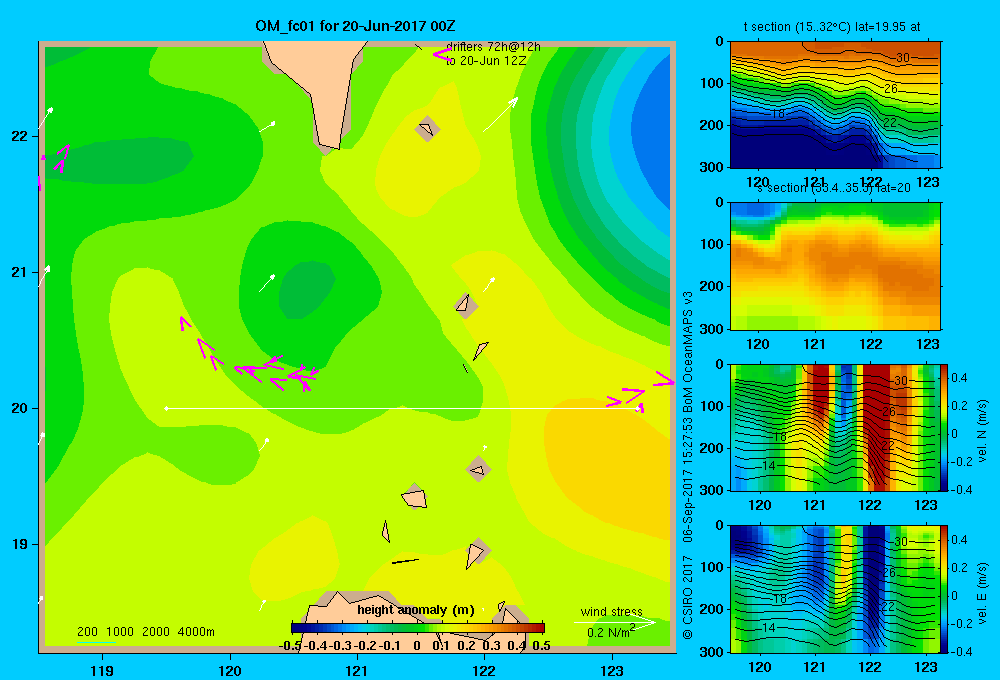Click the map title OM_fc01 for 20-Jun-2017 00Z
1000x680 pixels.
pyautogui.click(x=355, y=26)
